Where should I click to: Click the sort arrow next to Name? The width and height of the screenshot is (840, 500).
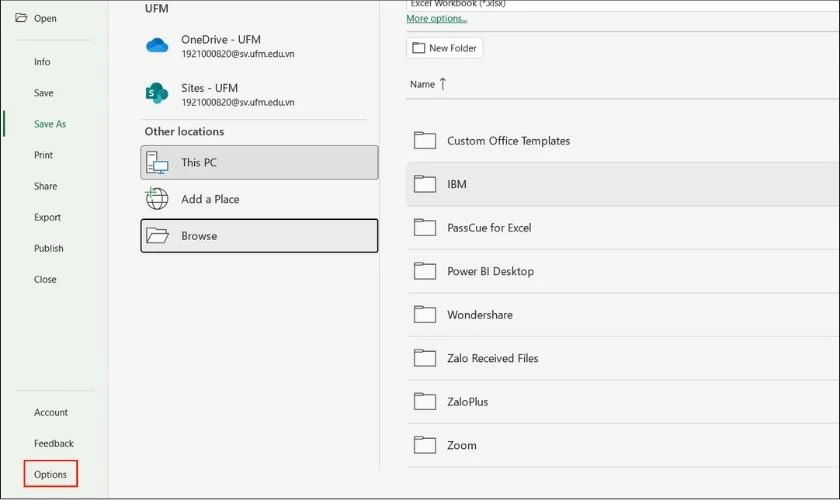click(442, 84)
